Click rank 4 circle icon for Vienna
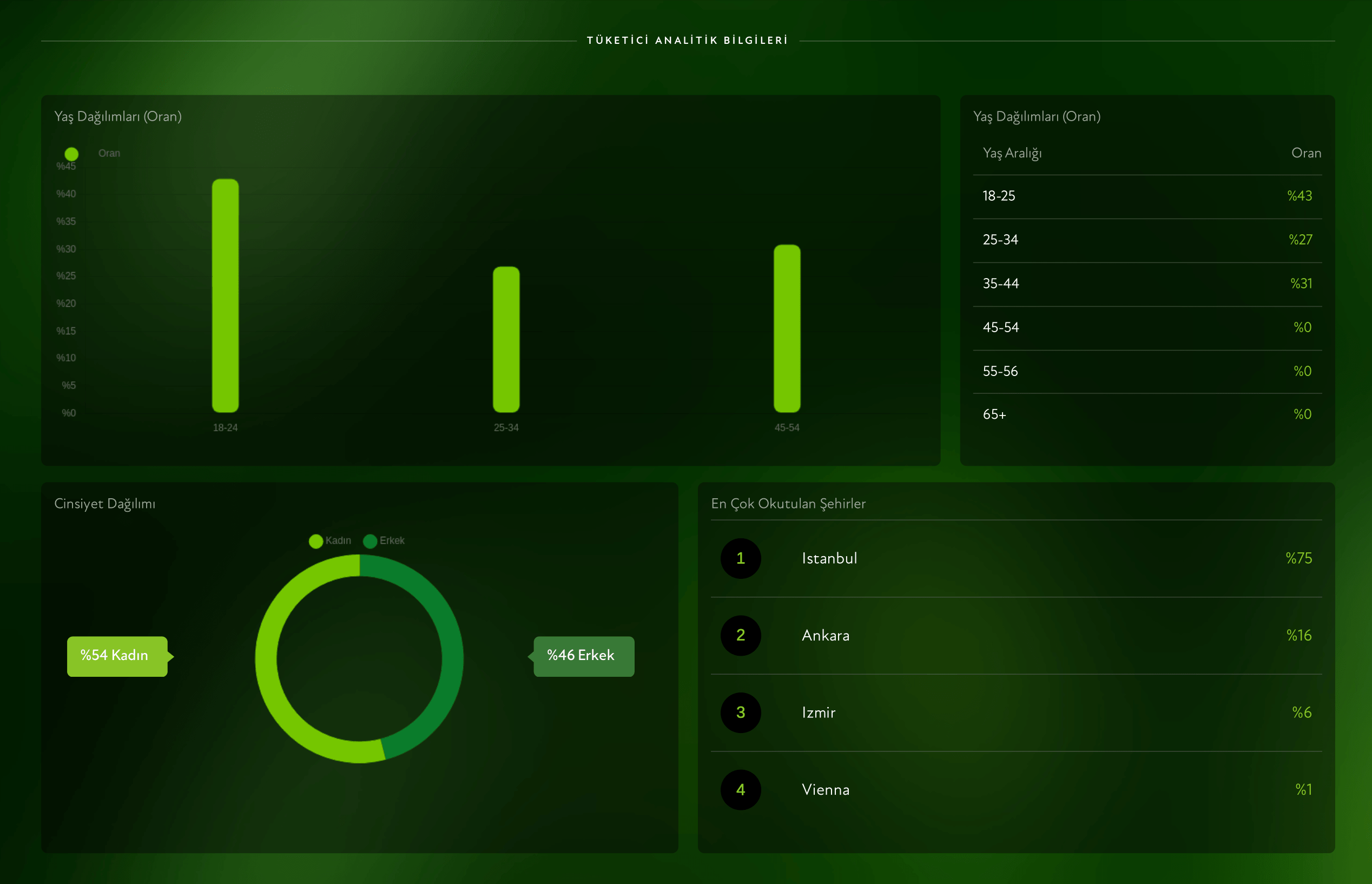1372x884 pixels. pos(741,789)
